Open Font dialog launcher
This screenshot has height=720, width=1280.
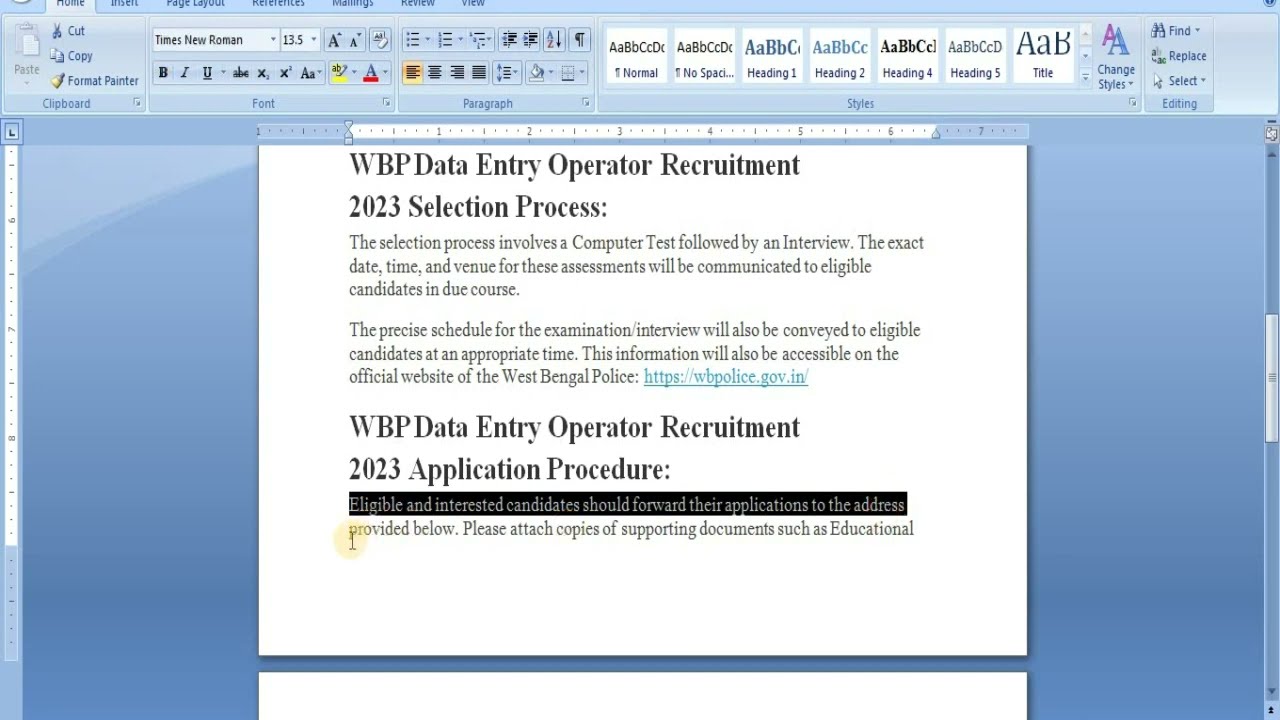387,103
